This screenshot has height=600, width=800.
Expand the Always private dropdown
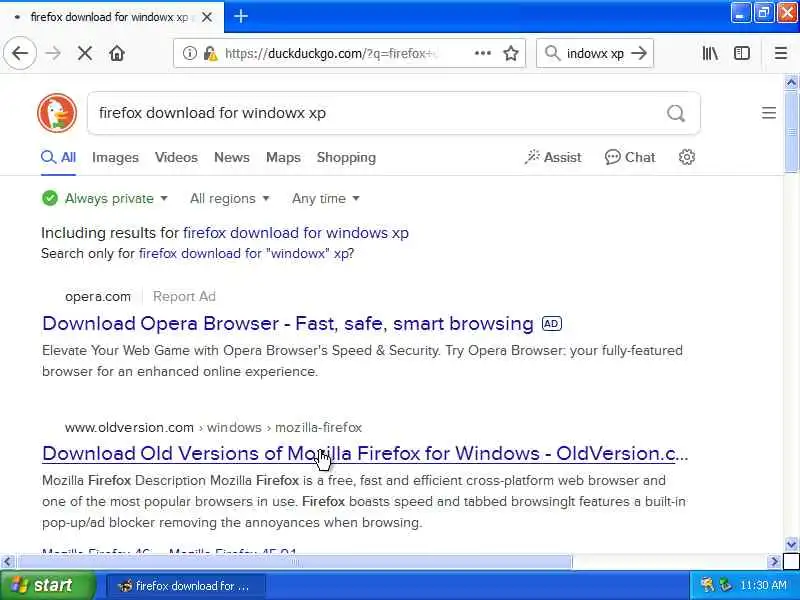pyautogui.click(x=105, y=198)
